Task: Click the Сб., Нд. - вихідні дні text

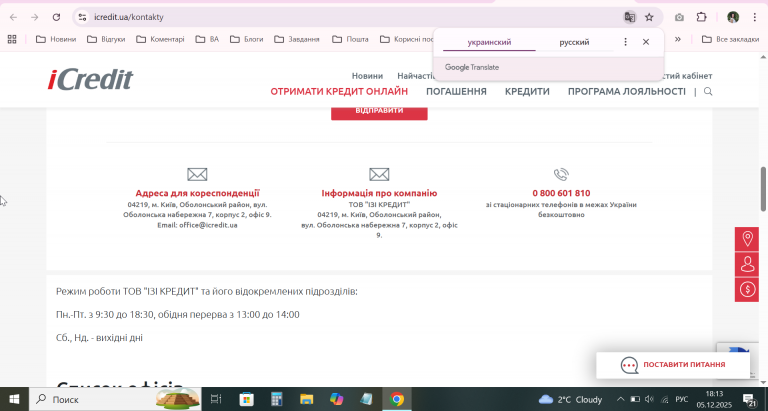Action: 99,338
